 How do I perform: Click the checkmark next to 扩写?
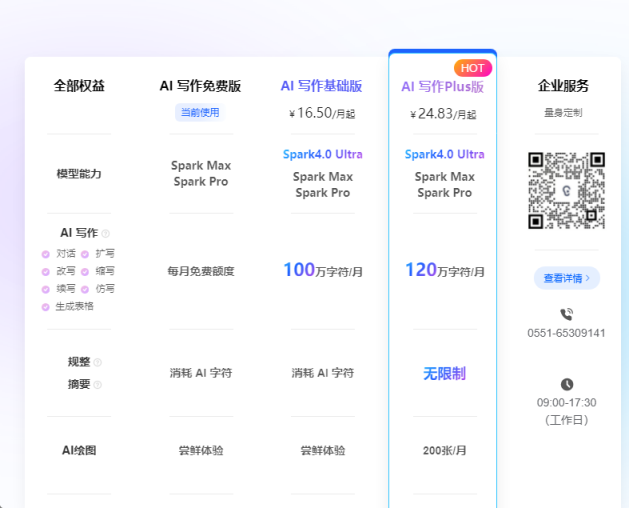click(x=85, y=254)
